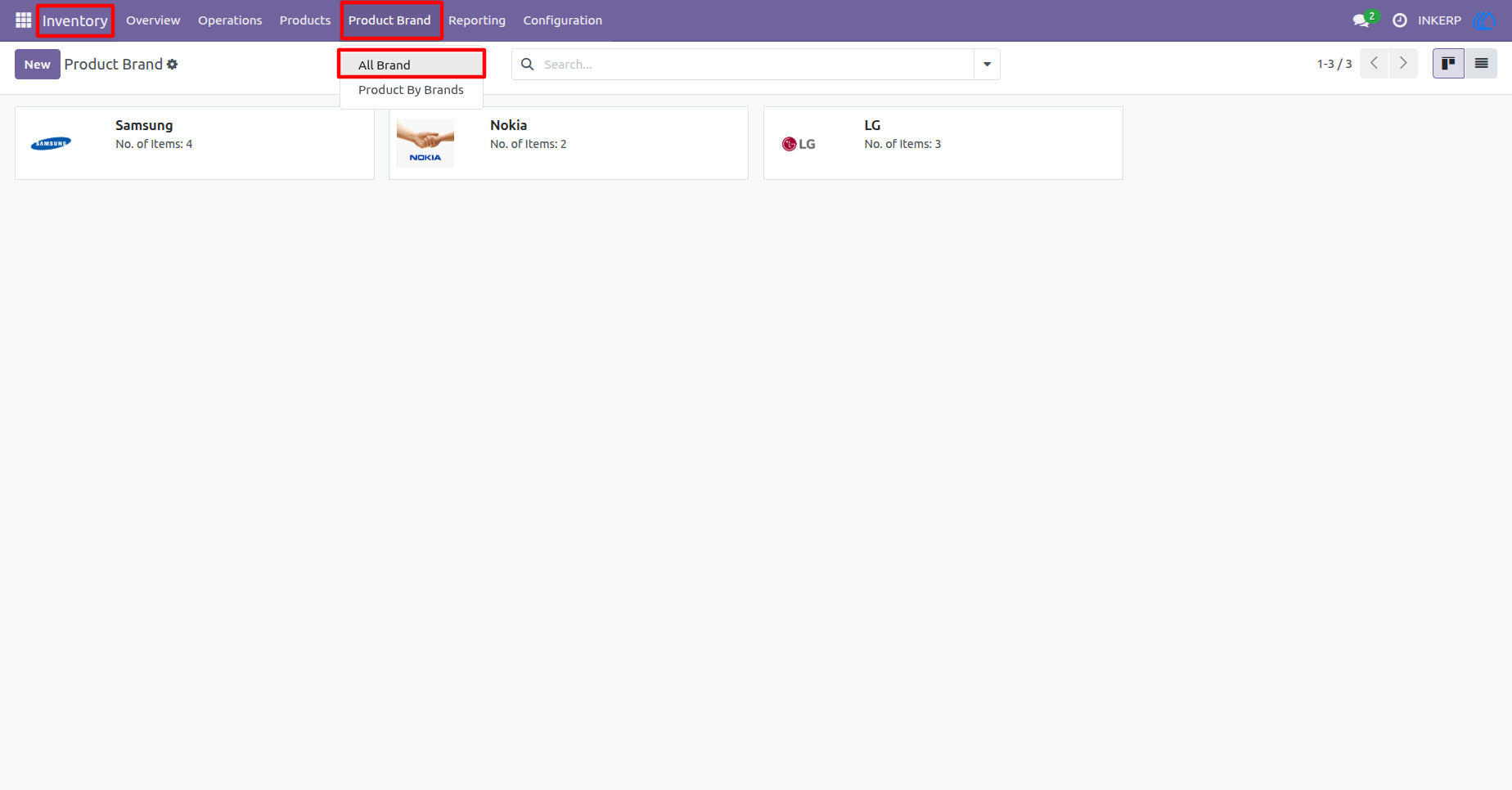Click the search magnifier icon

pyautogui.click(x=528, y=65)
